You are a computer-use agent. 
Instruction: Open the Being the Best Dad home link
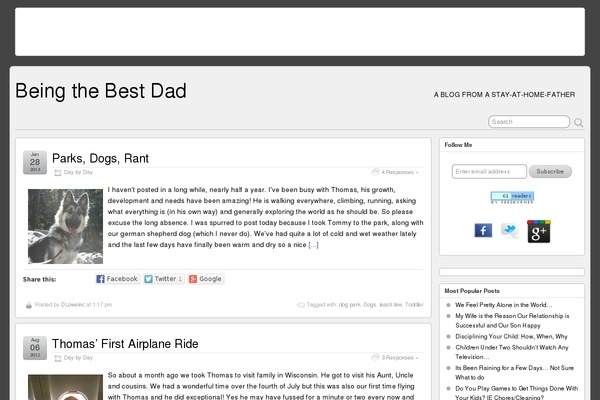pyautogui.click(x=101, y=91)
